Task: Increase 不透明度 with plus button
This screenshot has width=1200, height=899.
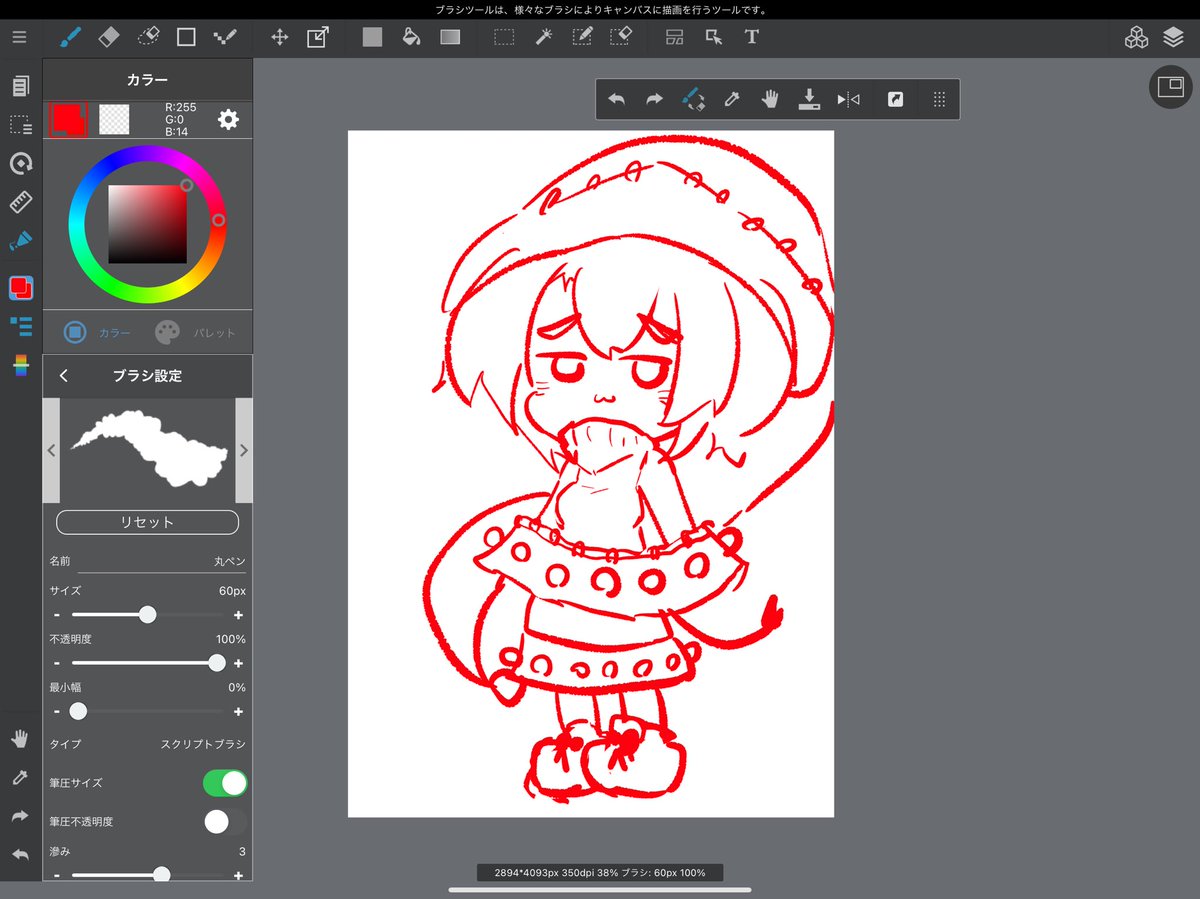Action: [x=238, y=663]
